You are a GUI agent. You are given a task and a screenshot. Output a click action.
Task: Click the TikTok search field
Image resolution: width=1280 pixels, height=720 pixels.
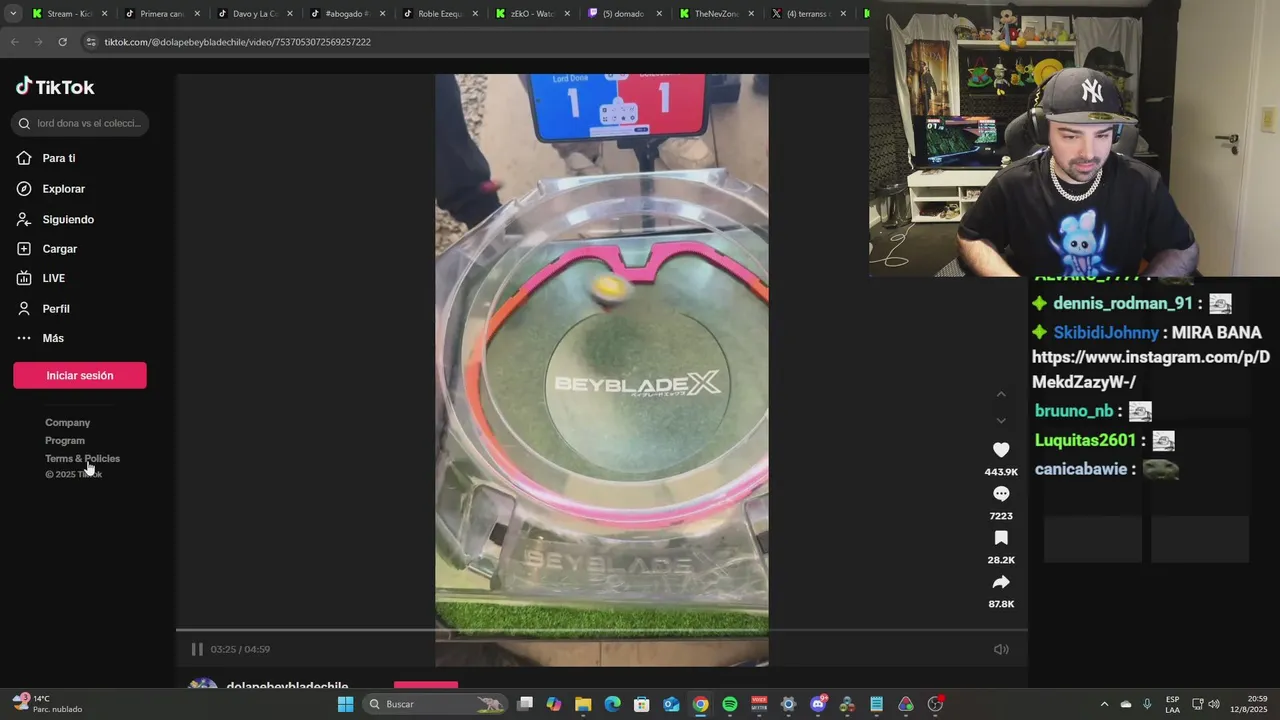click(x=81, y=123)
